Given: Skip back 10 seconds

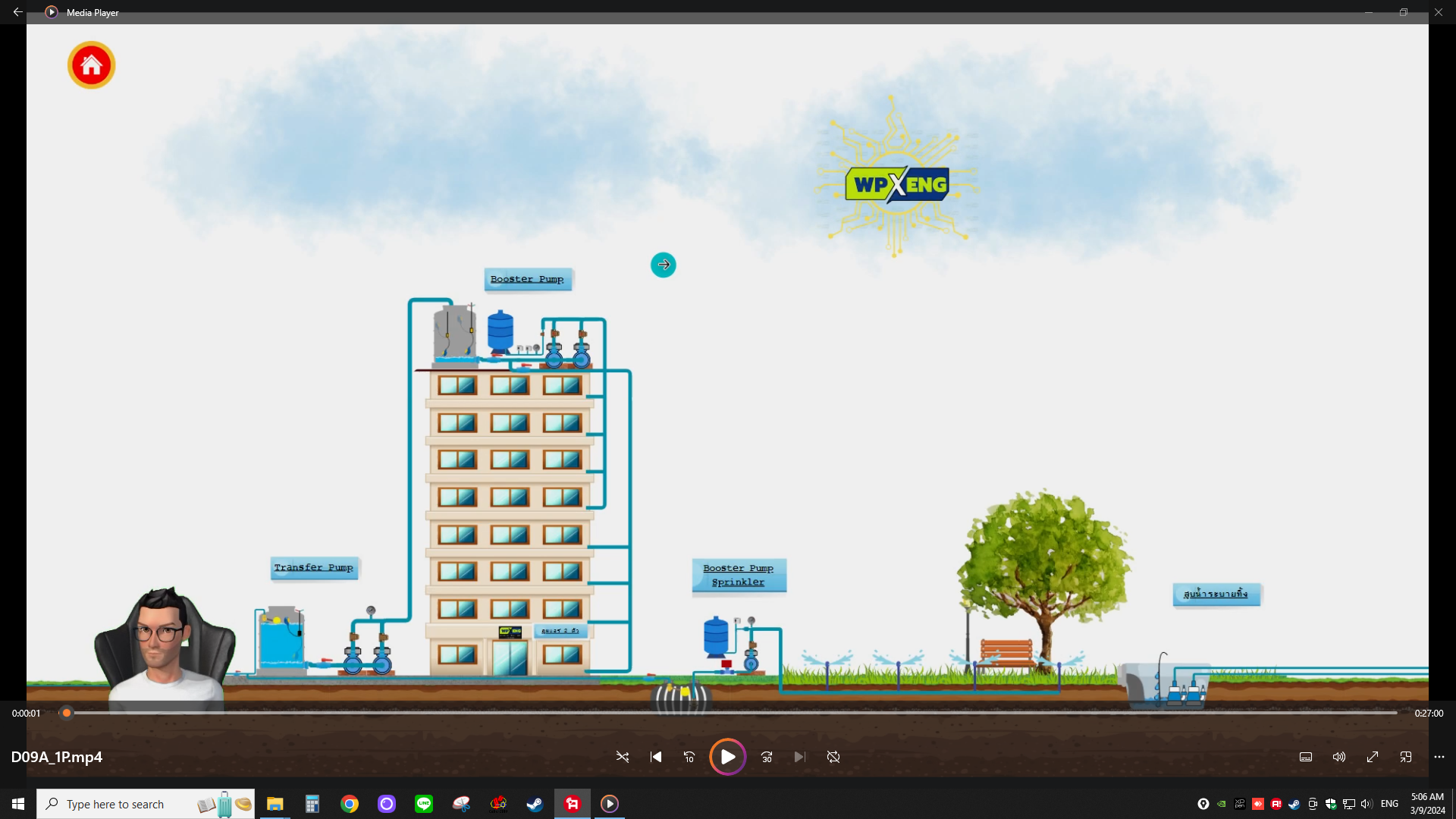Looking at the screenshot, I should click(x=689, y=757).
